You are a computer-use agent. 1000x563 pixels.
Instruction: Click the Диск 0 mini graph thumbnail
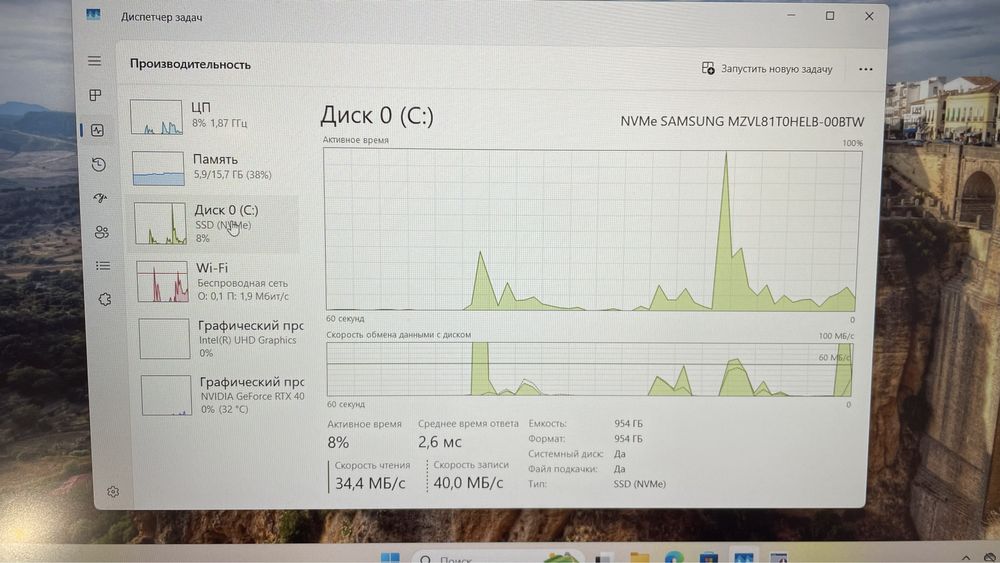point(160,224)
